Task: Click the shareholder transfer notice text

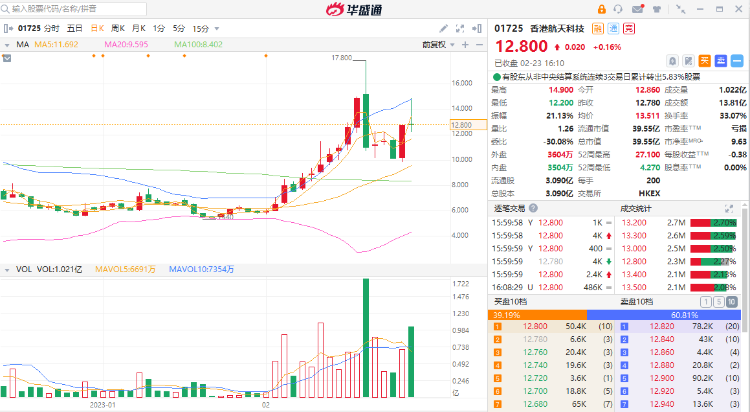Action: click(x=601, y=77)
